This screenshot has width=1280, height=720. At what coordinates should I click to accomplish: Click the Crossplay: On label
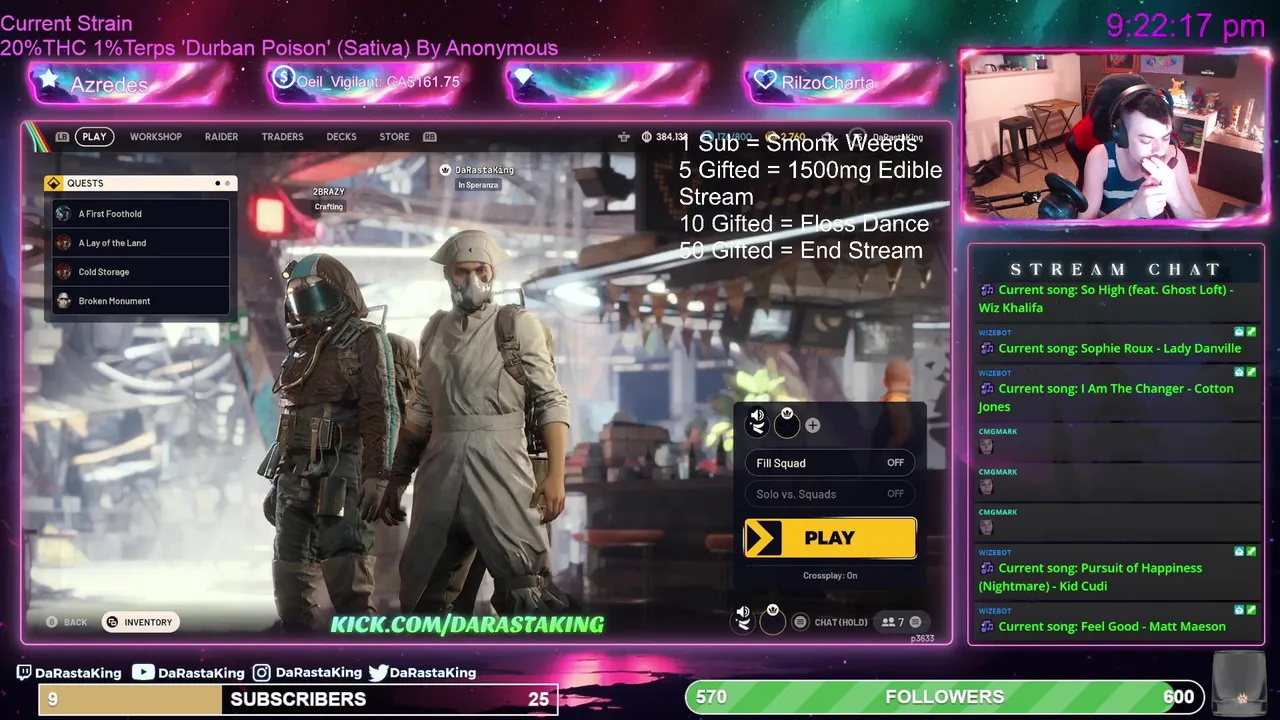click(x=830, y=576)
